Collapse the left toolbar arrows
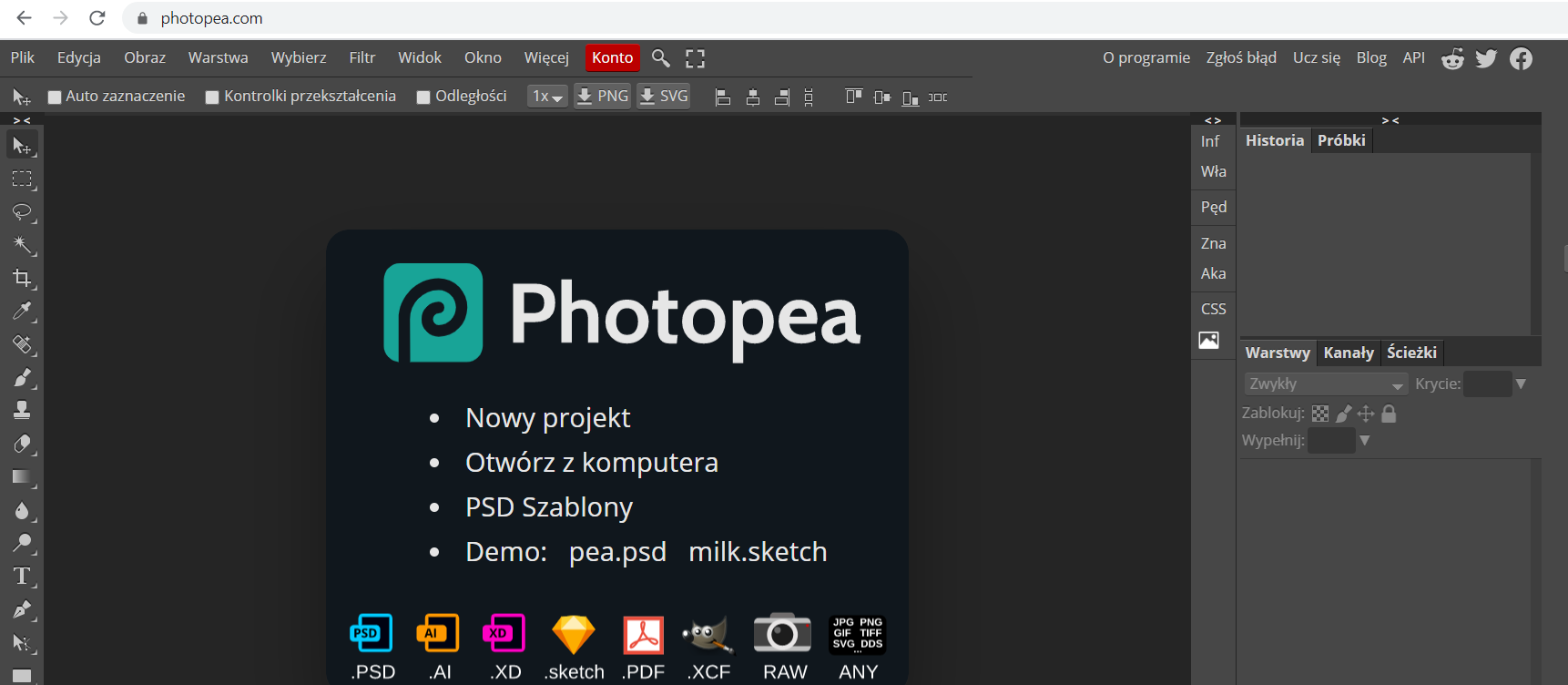 pos(22,120)
